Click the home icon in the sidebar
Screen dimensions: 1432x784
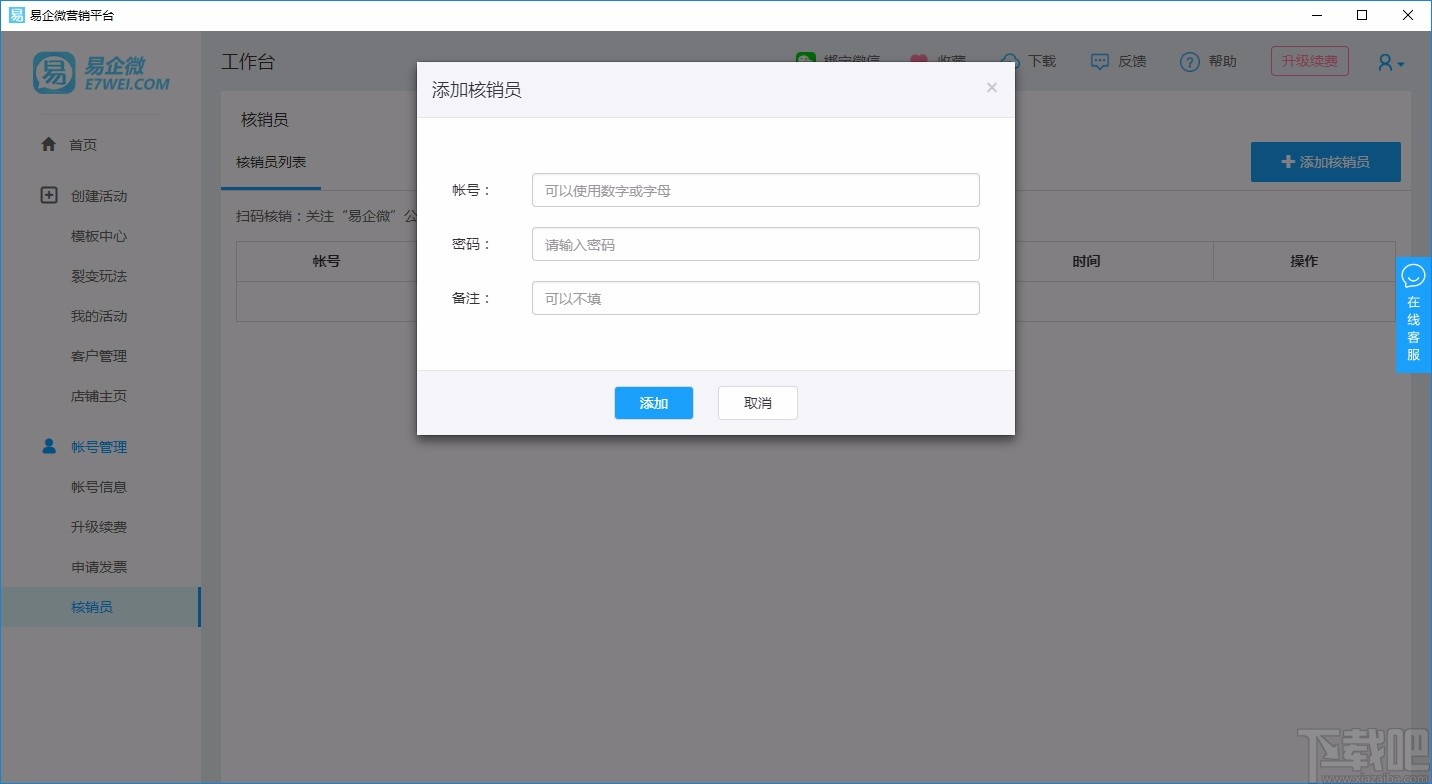48,145
